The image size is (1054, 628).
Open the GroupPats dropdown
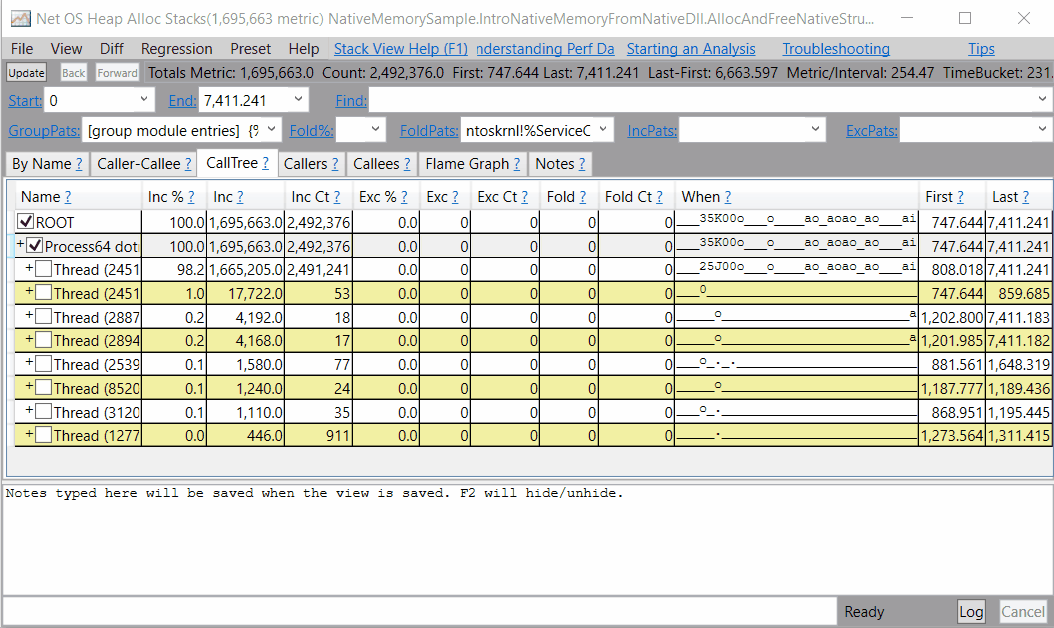pos(272,128)
